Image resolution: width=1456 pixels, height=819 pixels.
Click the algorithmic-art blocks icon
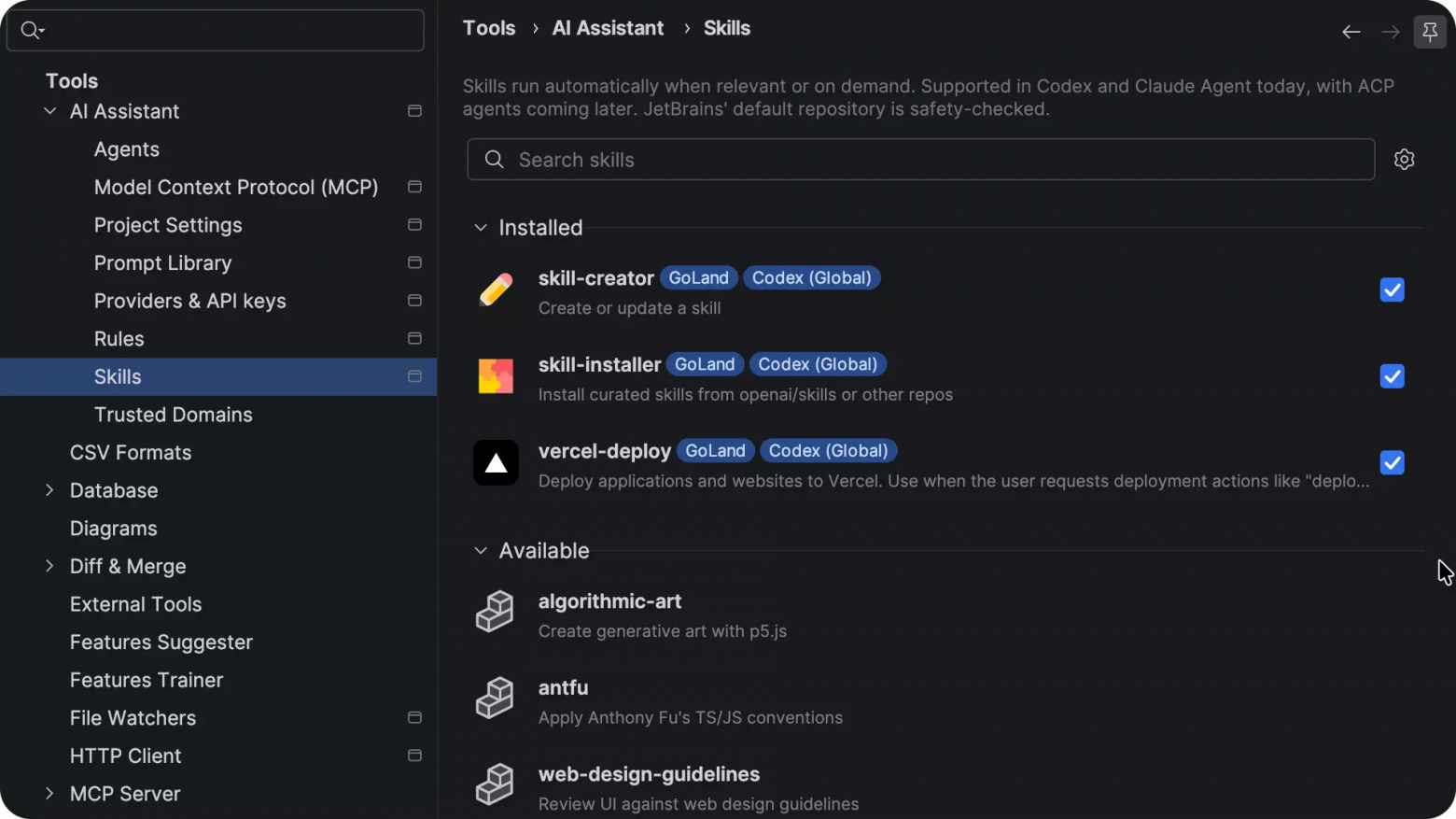(x=495, y=612)
